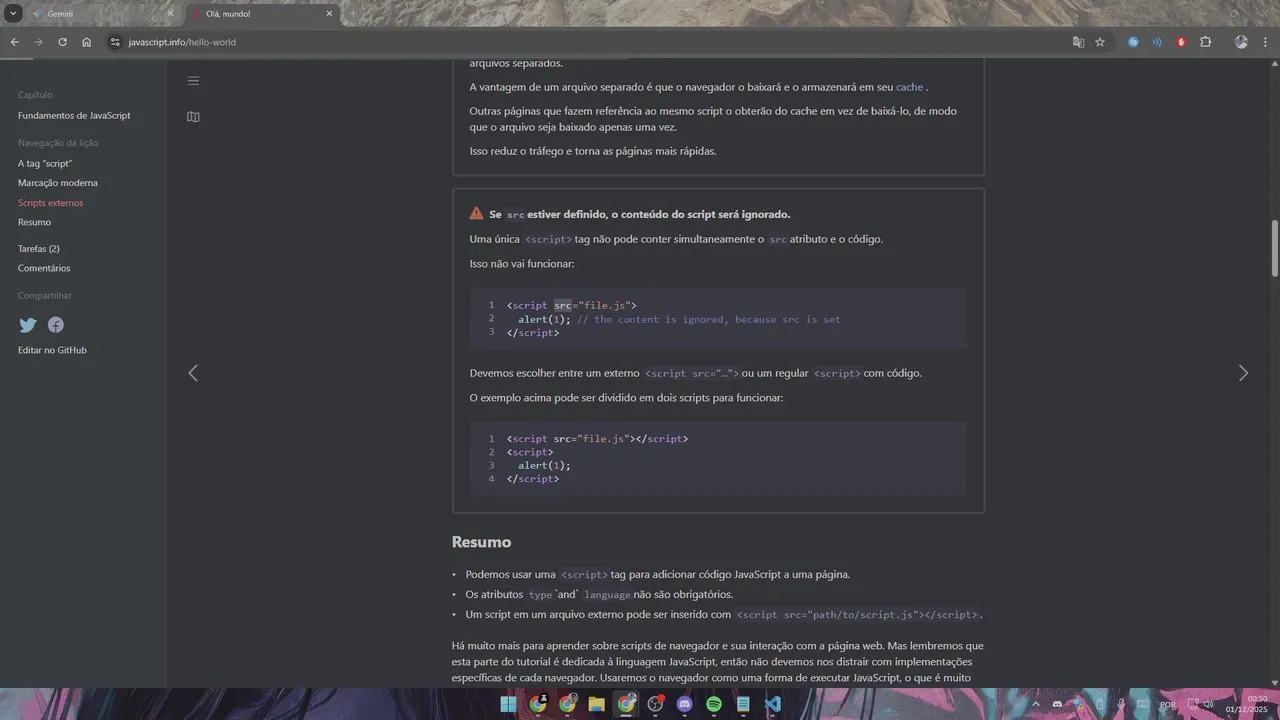This screenshot has width=1280, height=720.
Task: Open Spotify from taskbar
Action: tap(714, 704)
